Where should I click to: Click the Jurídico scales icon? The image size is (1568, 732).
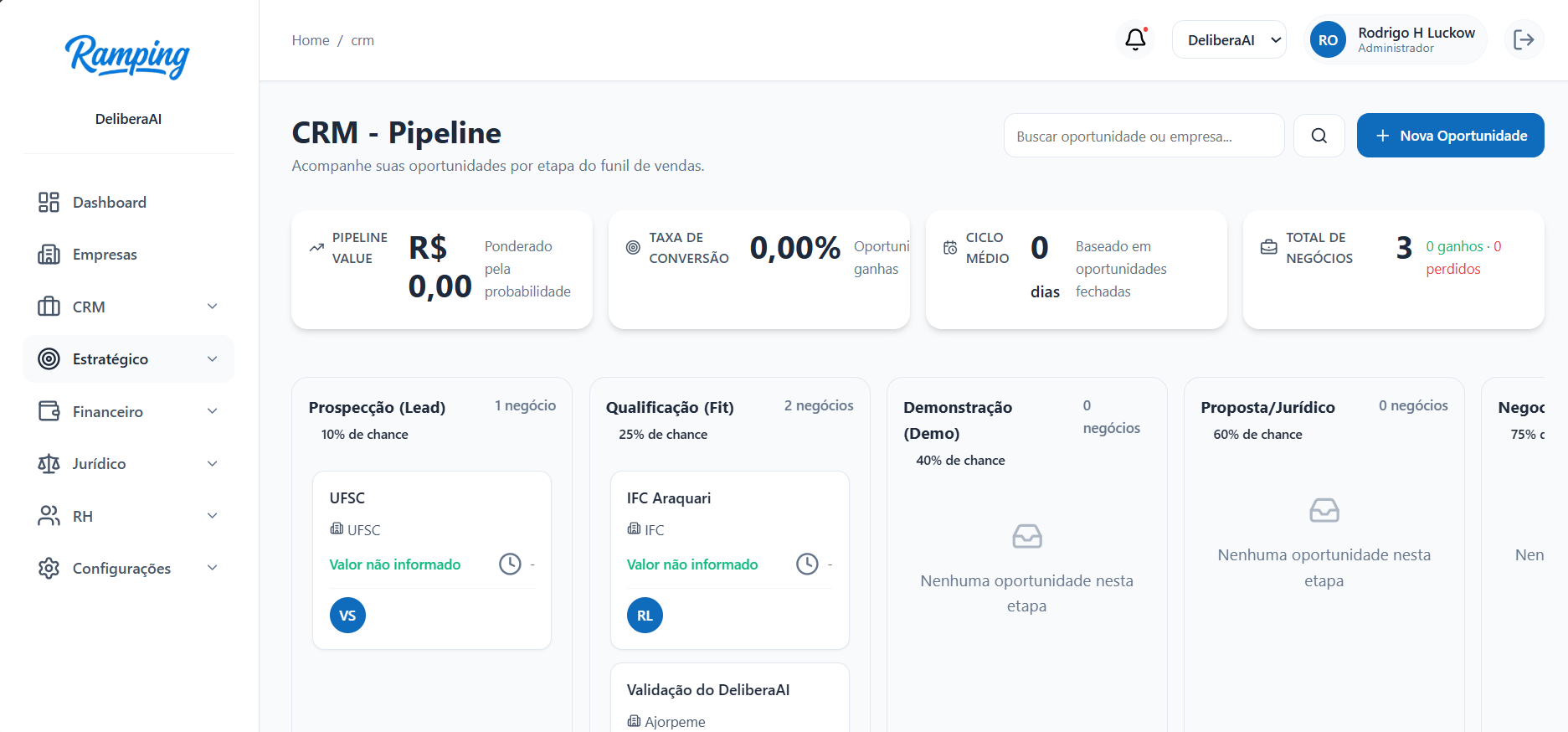pyautogui.click(x=49, y=463)
